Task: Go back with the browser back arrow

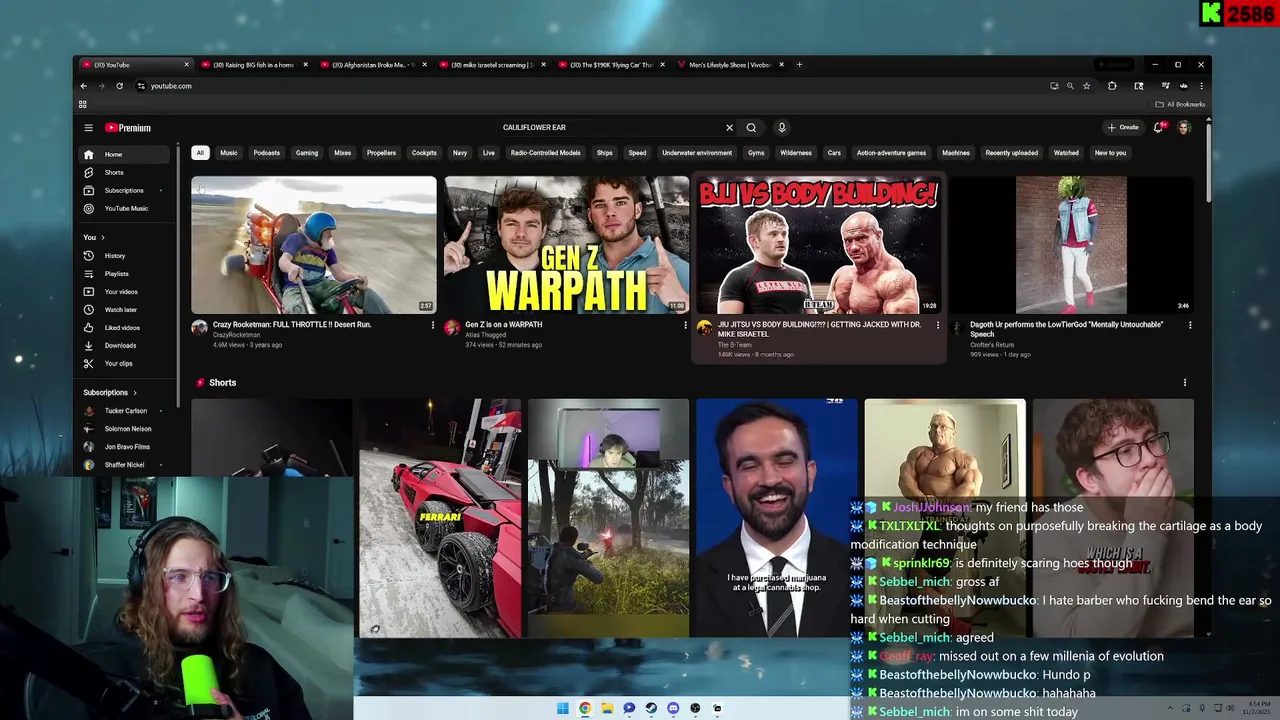Action: coord(84,86)
